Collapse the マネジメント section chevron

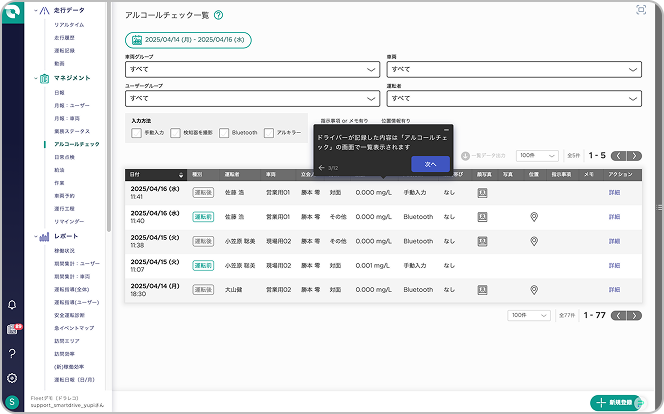point(36,78)
